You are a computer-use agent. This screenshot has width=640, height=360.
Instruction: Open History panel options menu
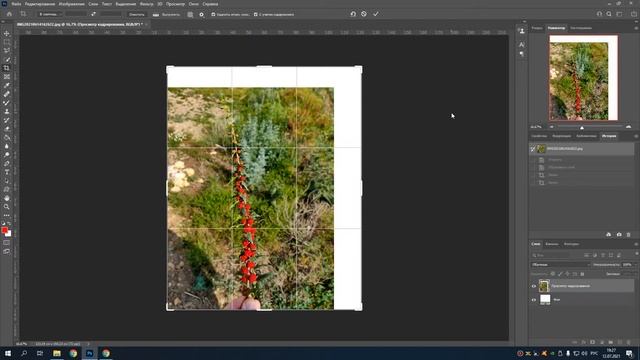pos(636,136)
